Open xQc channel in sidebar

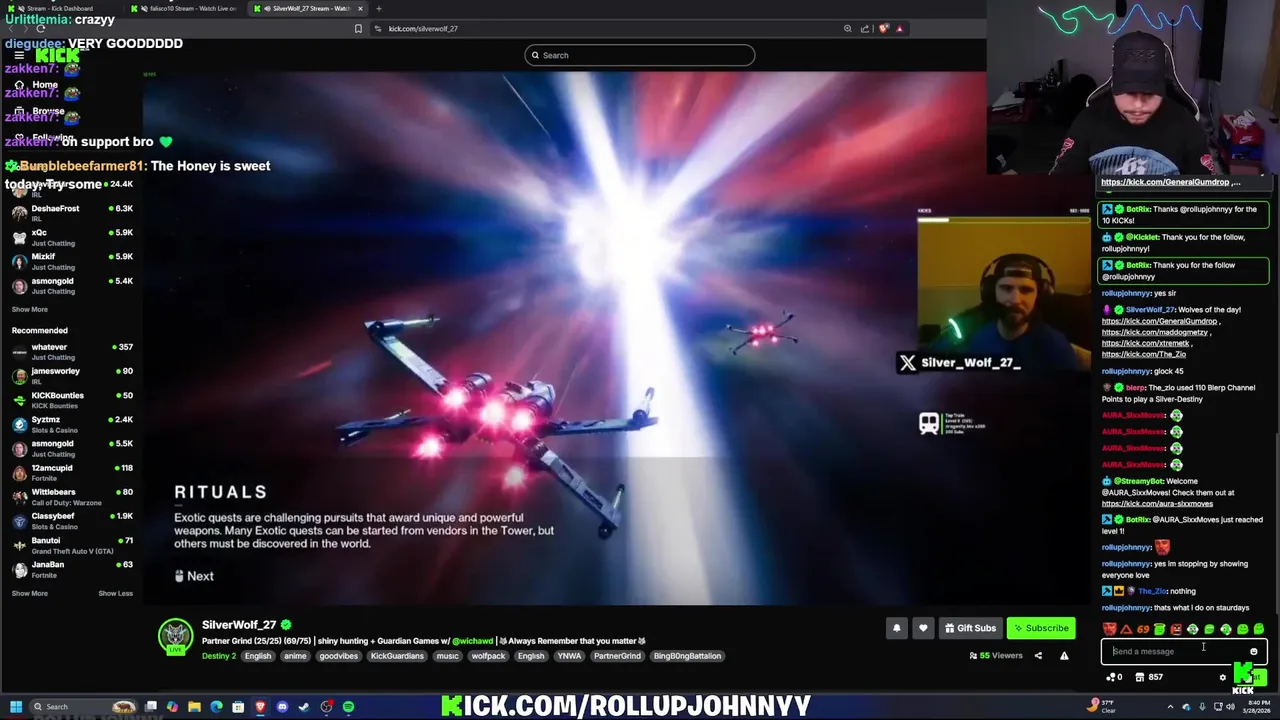pos(72,237)
